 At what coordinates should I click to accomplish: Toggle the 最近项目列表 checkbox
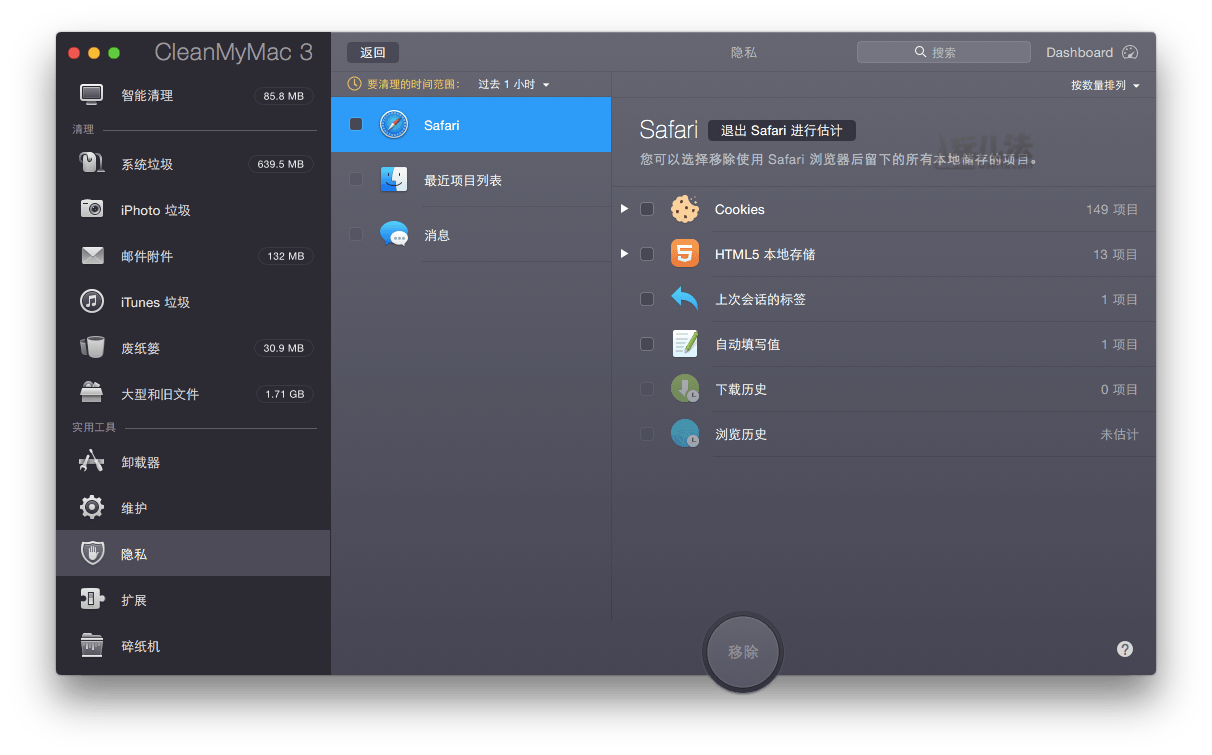point(356,180)
